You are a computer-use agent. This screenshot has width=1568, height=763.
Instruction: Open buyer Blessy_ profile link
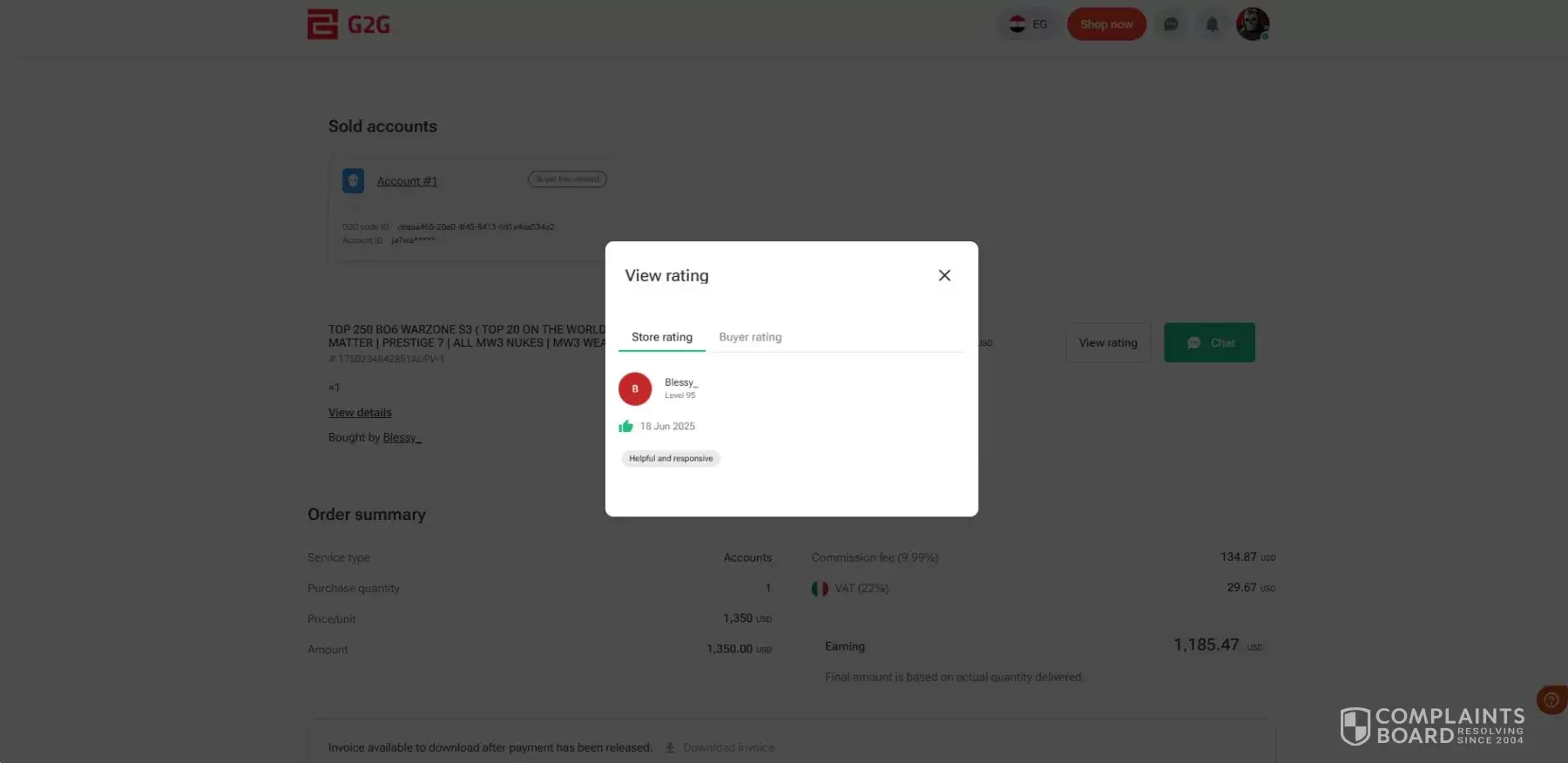(x=402, y=437)
